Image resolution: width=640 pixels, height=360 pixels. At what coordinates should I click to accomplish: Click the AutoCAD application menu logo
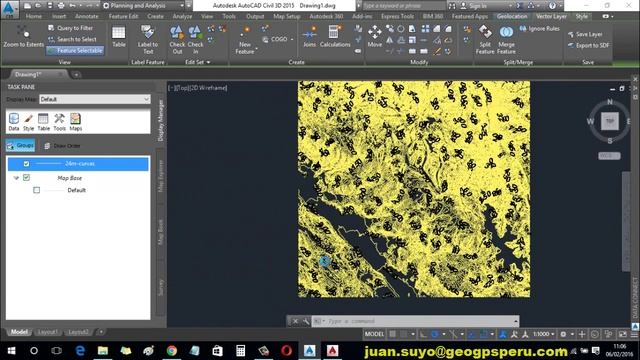[9, 9]
